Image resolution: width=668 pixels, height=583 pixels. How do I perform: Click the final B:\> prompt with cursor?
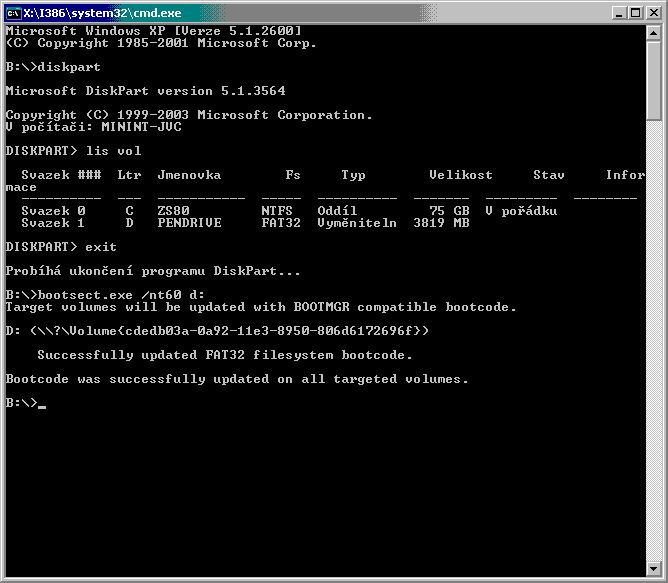25,403
